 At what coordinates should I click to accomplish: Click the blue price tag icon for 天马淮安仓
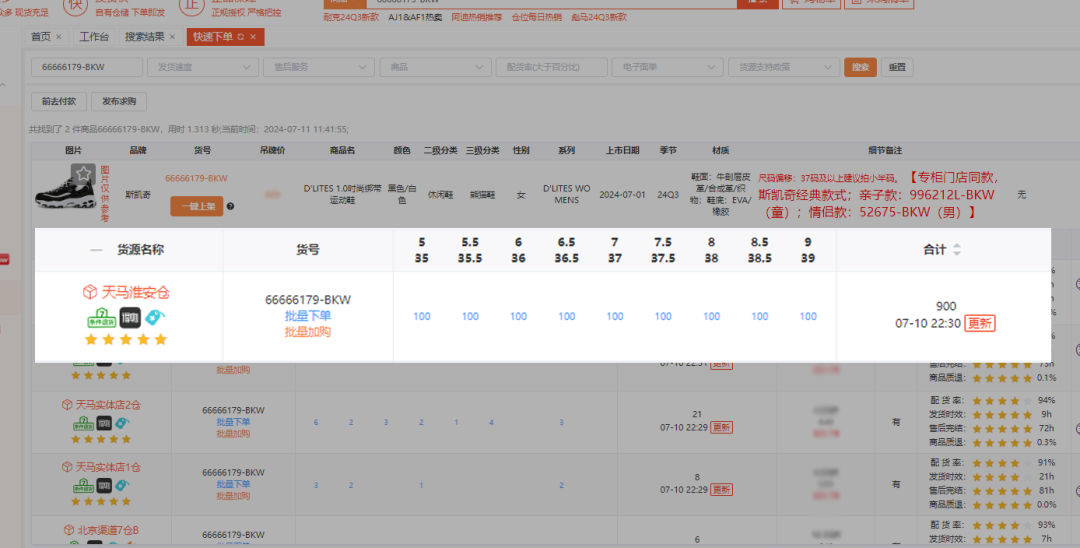tap(155, 318)
